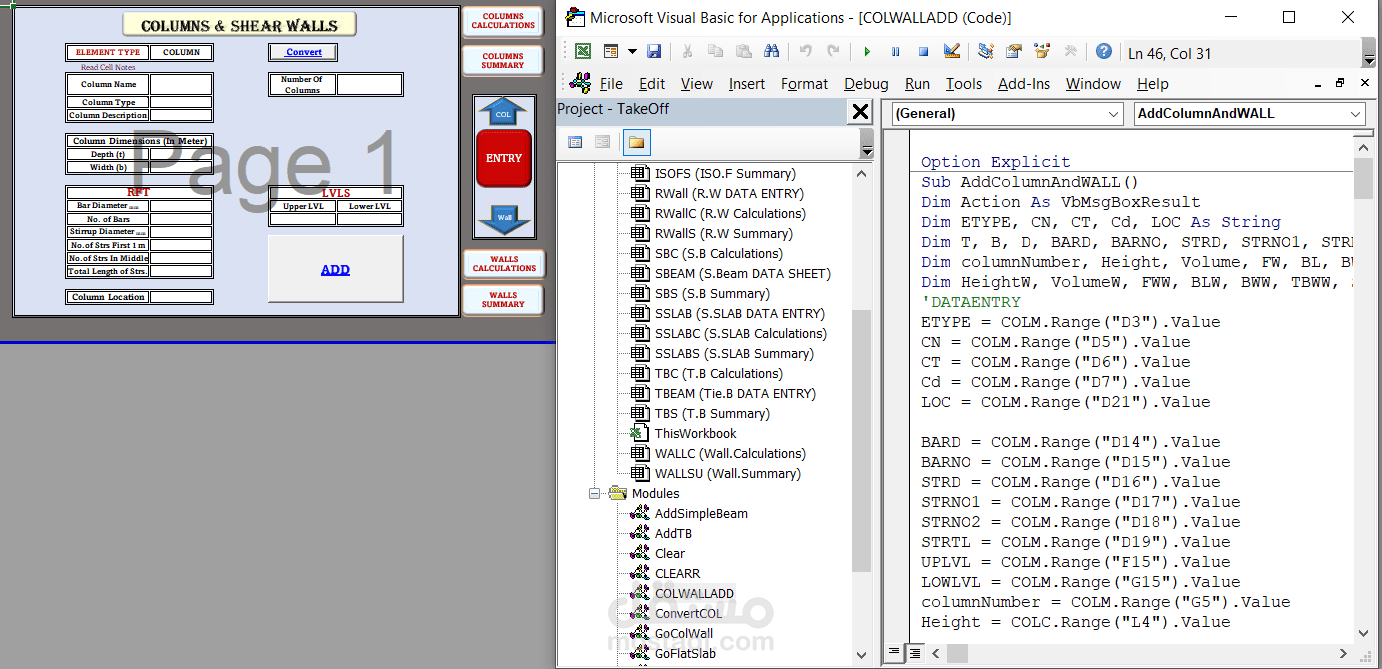This screenshot has height=669, width=1382.
Task: Open the Tools menu
Action: point(964,84)
